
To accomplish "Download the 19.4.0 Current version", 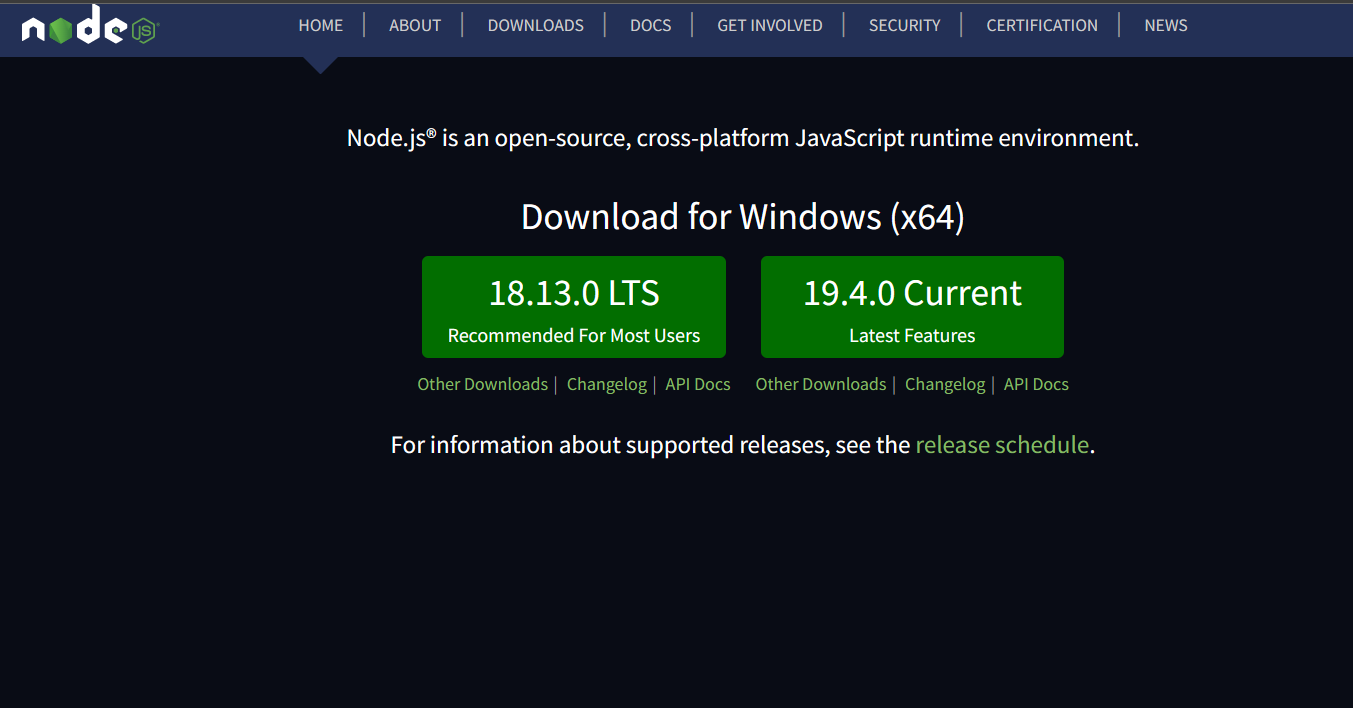I will pyautogui.click(x=911, y=307).
